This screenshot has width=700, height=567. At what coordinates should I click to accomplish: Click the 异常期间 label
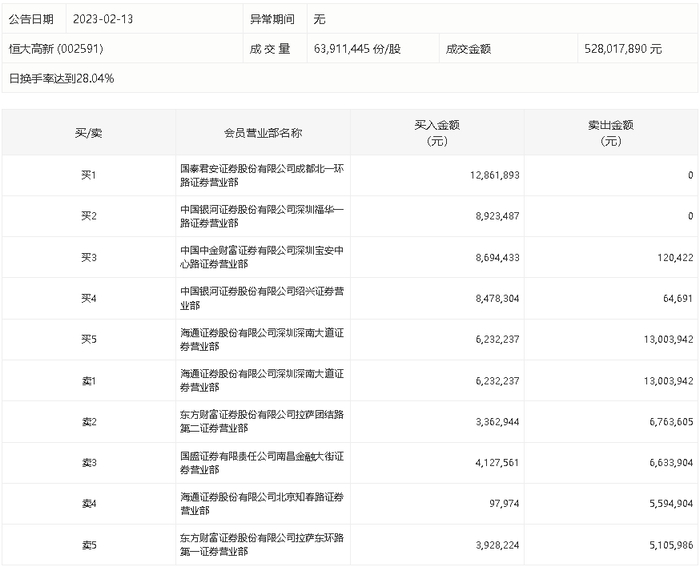pos(272,19)
